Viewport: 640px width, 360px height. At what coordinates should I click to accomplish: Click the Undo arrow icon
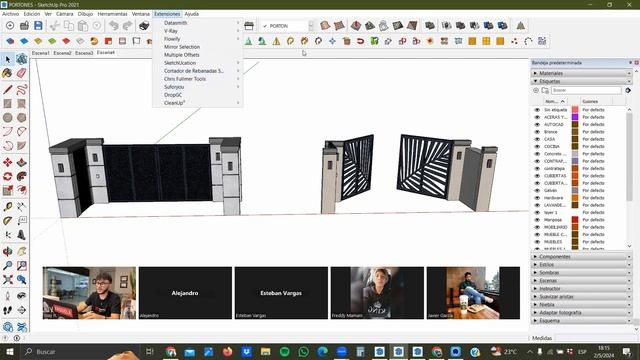pos(114,26)
